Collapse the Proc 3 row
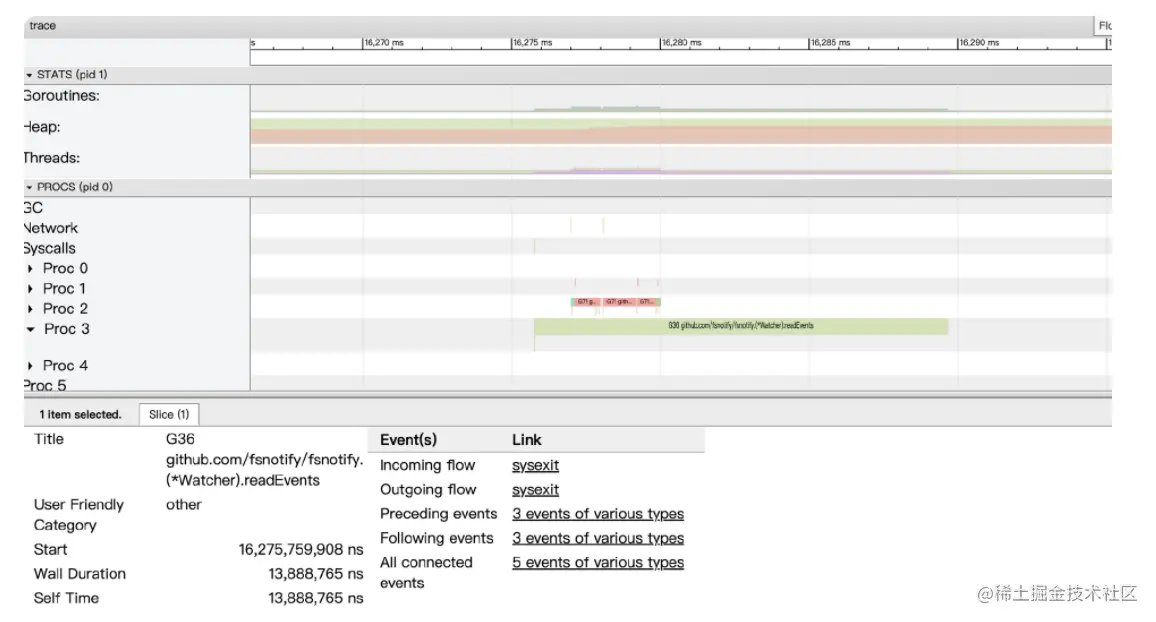Viewport: 1156px width, 622px height. (30, 329)
